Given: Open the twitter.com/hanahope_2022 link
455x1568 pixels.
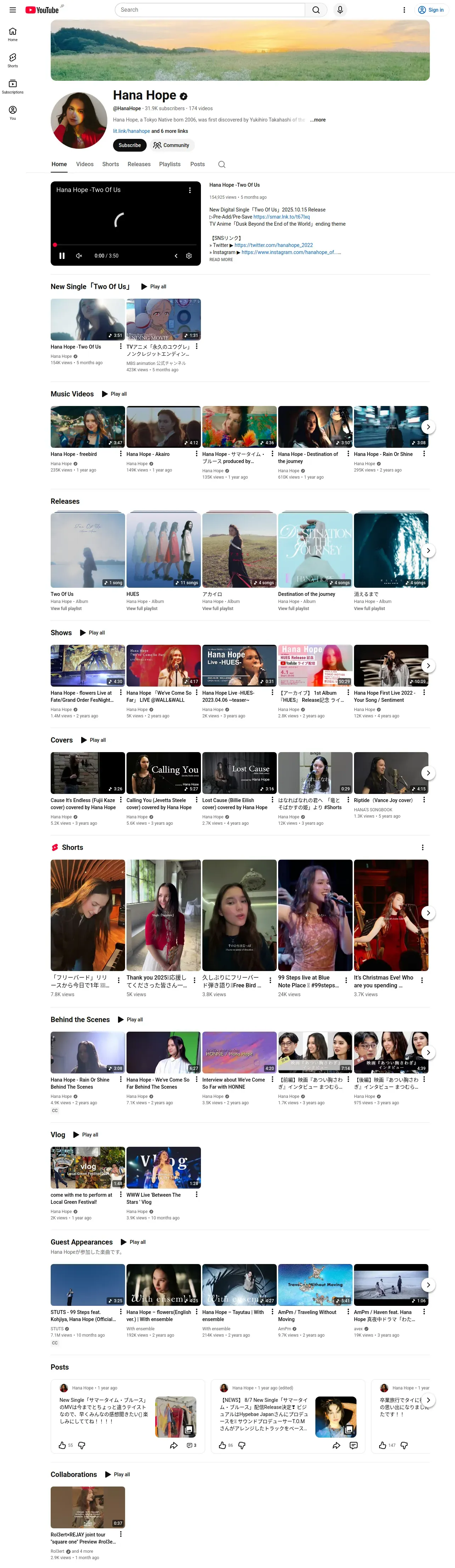Looking at the screenshot, I should [x=274, y=245].
